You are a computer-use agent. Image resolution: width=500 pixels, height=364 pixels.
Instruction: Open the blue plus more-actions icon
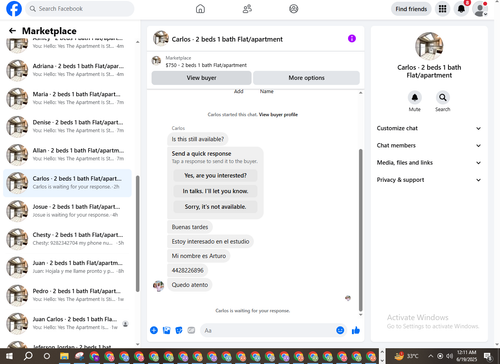click(x=154, y=330)
